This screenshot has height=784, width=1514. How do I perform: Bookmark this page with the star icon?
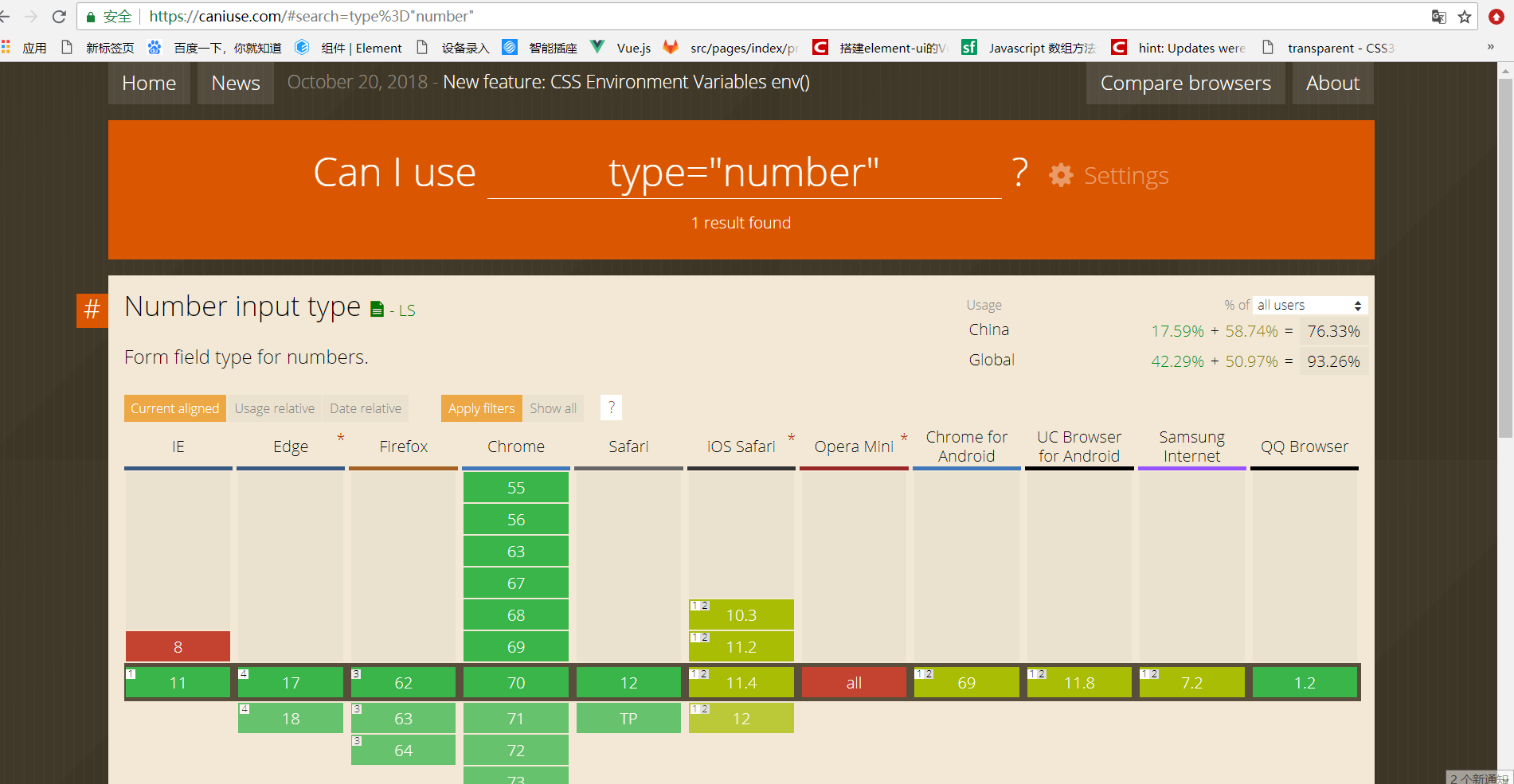(x=1464, y=17)
